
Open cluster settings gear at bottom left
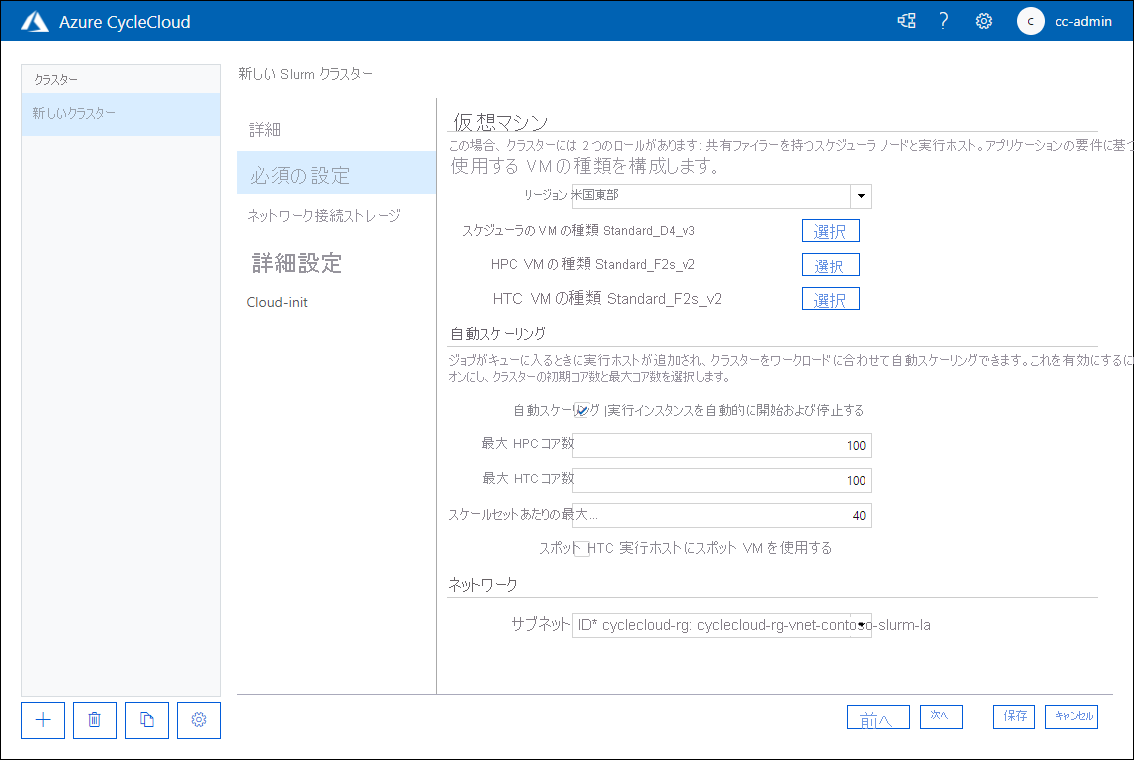tap(198, 720)
